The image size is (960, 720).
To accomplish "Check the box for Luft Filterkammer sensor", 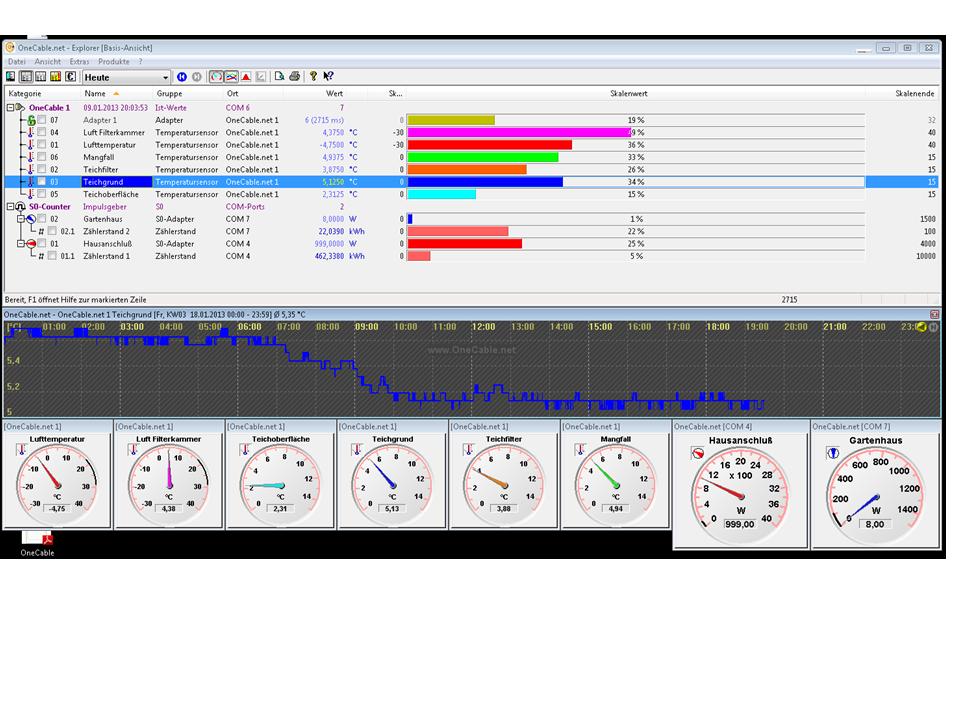I will 42,132.
